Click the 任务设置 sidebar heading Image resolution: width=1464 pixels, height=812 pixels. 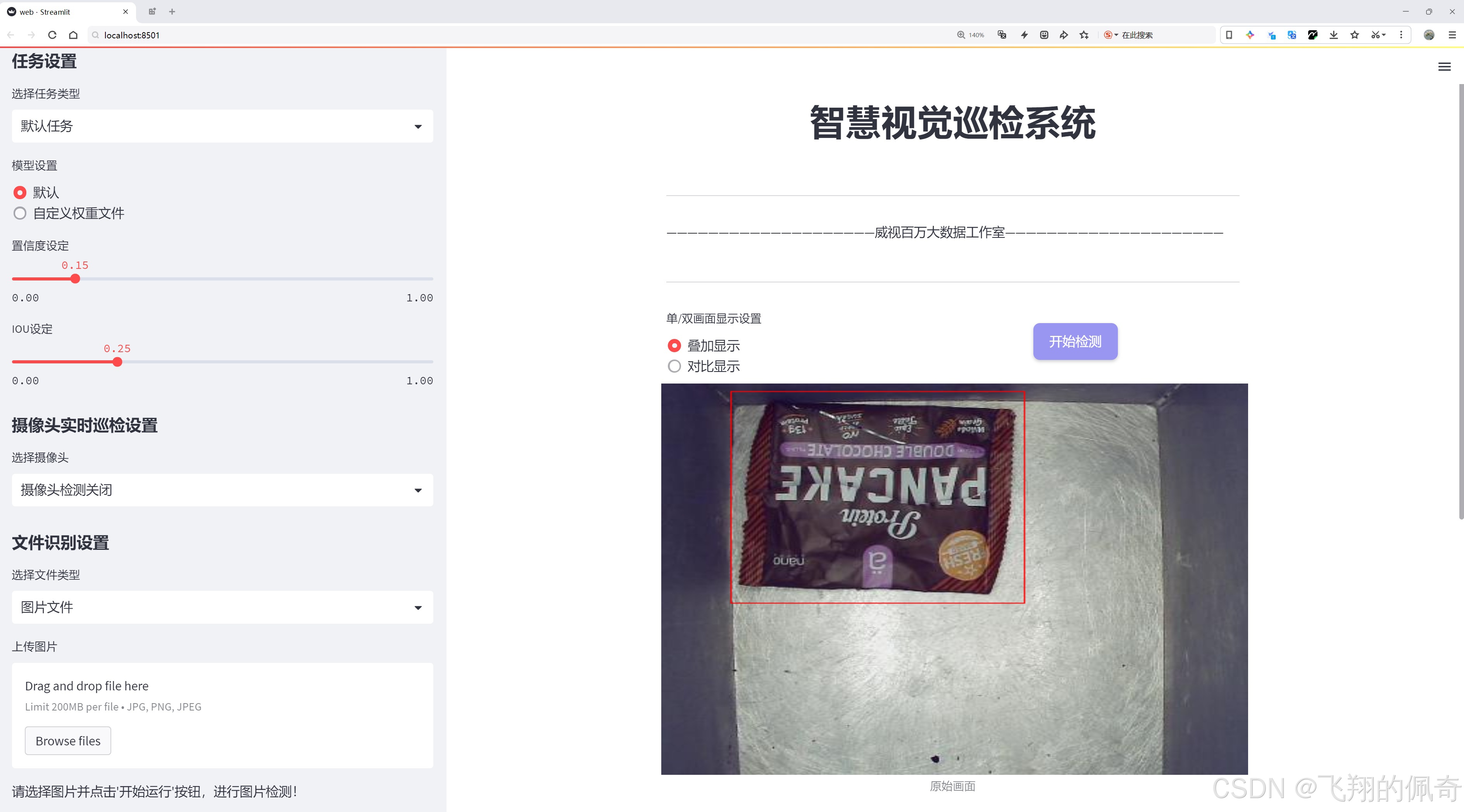pos(44,61)
